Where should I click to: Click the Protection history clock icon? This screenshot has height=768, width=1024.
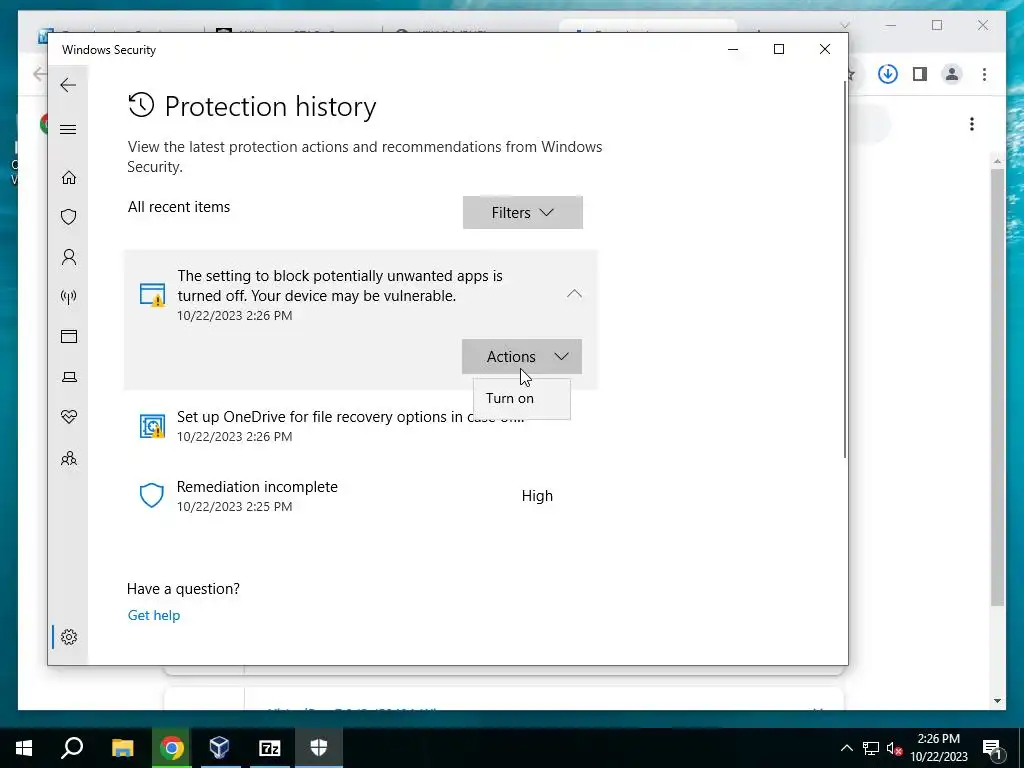tap(141, 105)
